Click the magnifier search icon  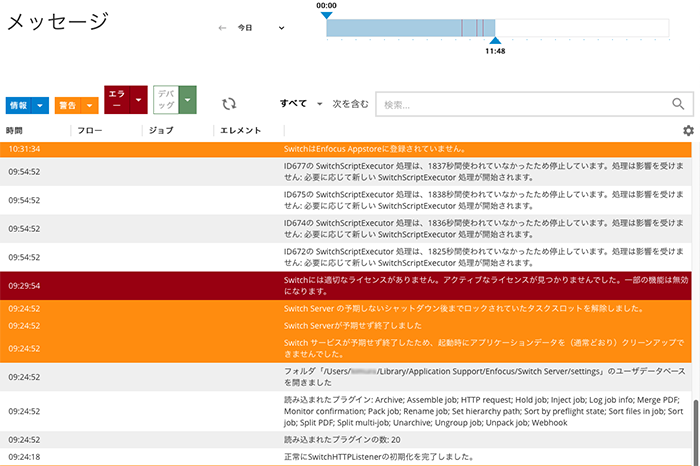(678, 104)
